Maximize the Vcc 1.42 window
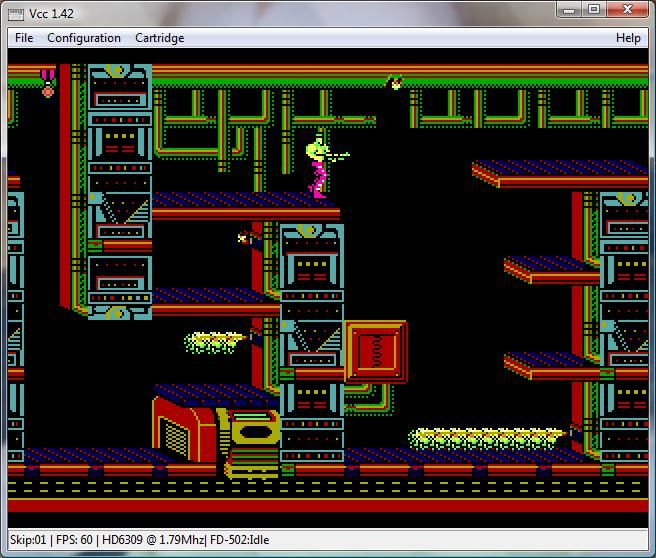This screenshot has height=558, width=656. coord(593,10)
